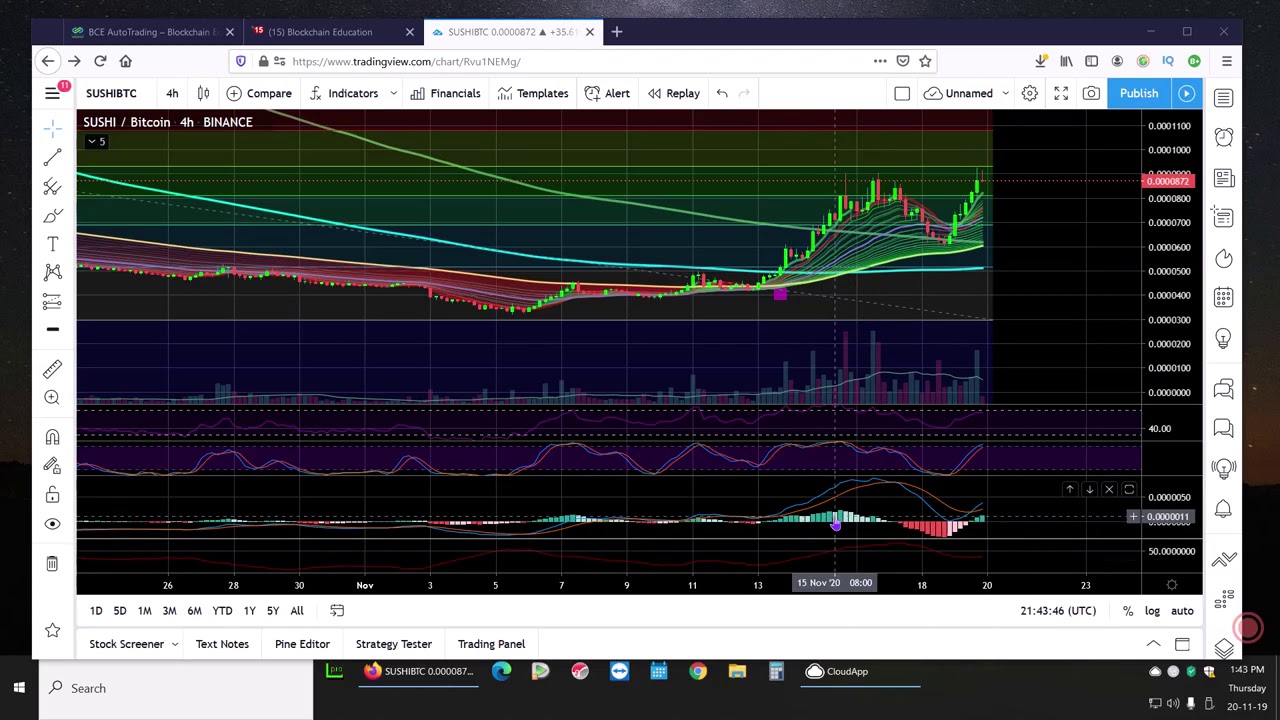Toggle magnet mode for drawings
The height and width of the screenshot is (720, 1280).
point(52,437)
